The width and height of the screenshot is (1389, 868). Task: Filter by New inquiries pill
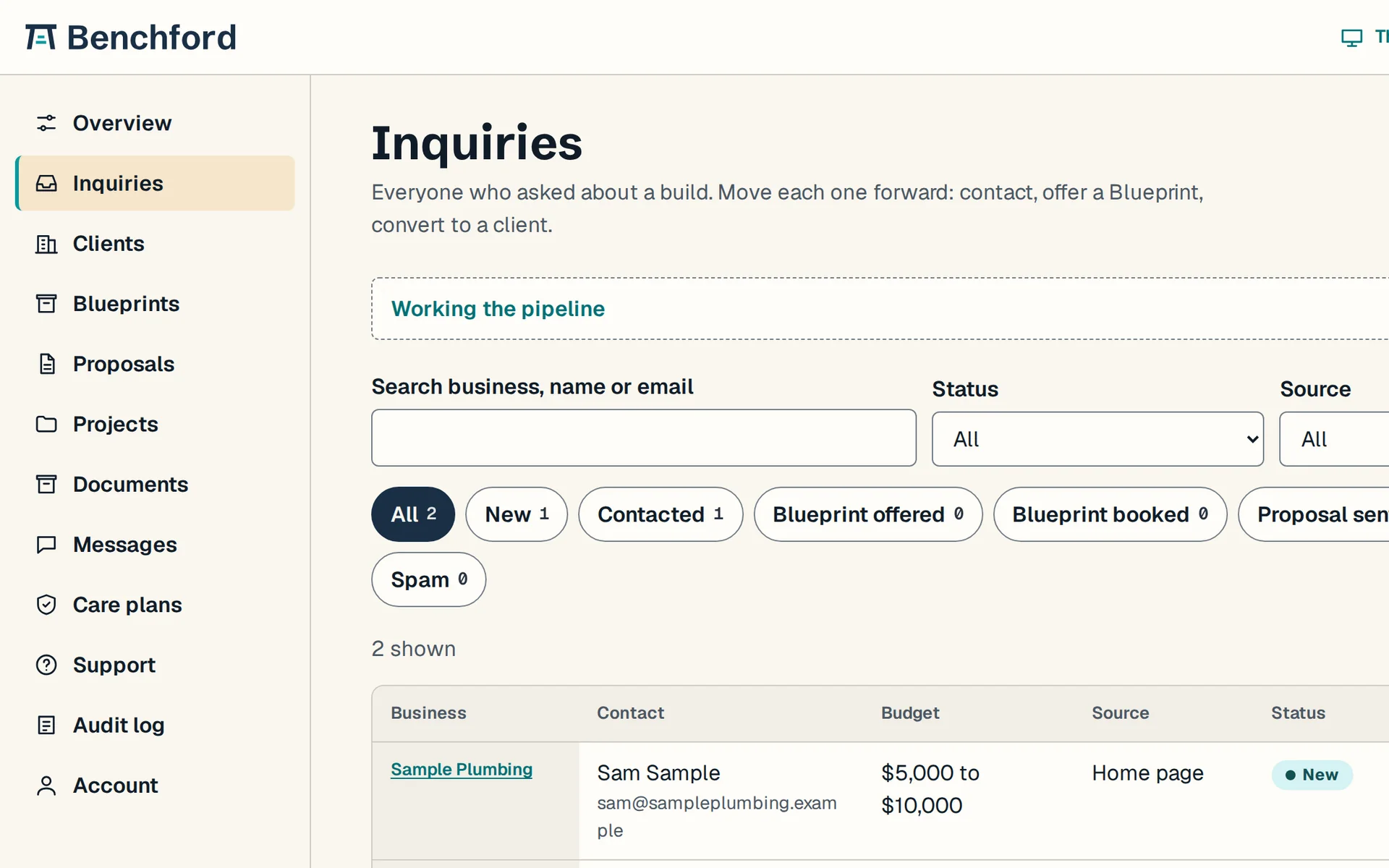517,514
